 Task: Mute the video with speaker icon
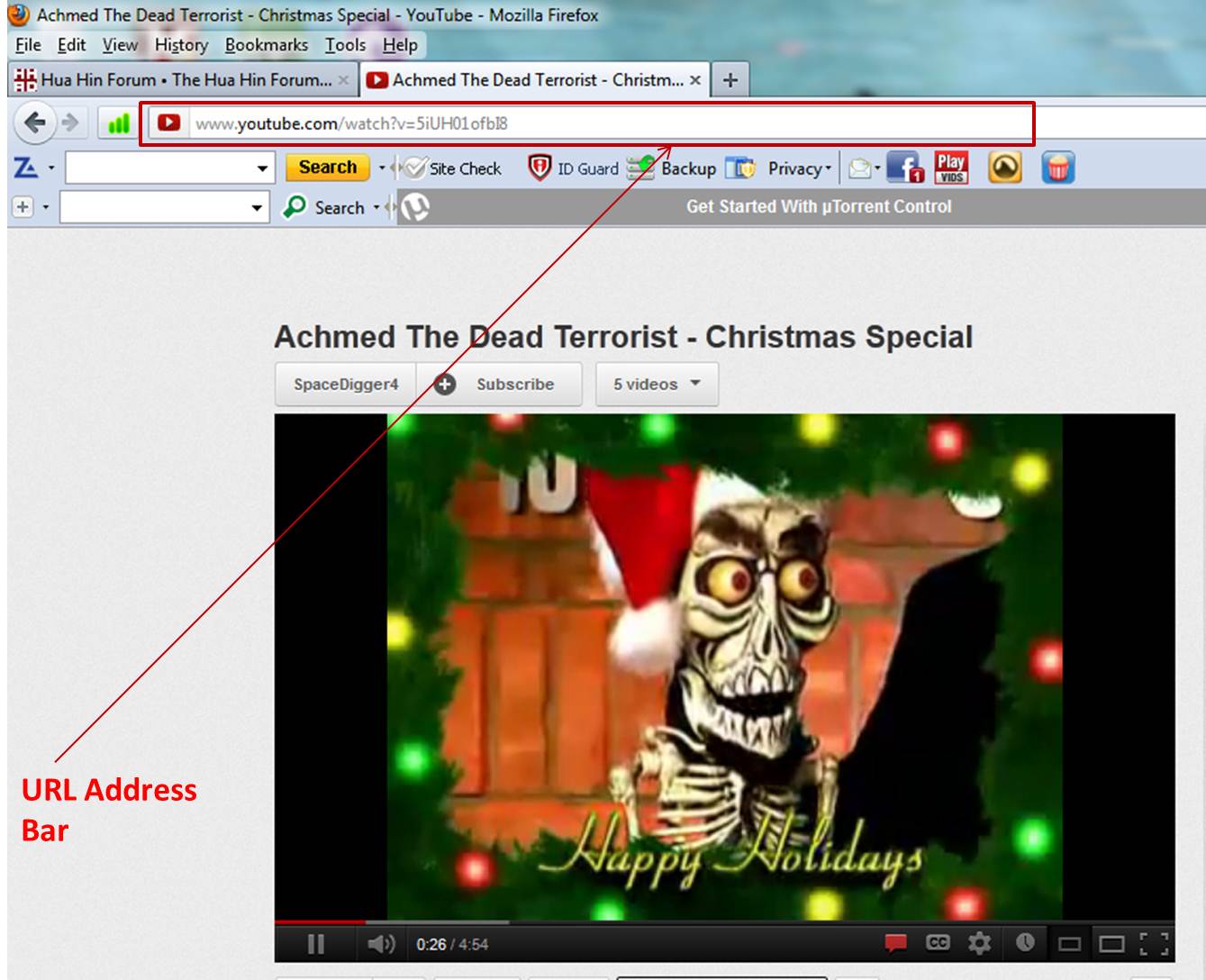[381, 944]
